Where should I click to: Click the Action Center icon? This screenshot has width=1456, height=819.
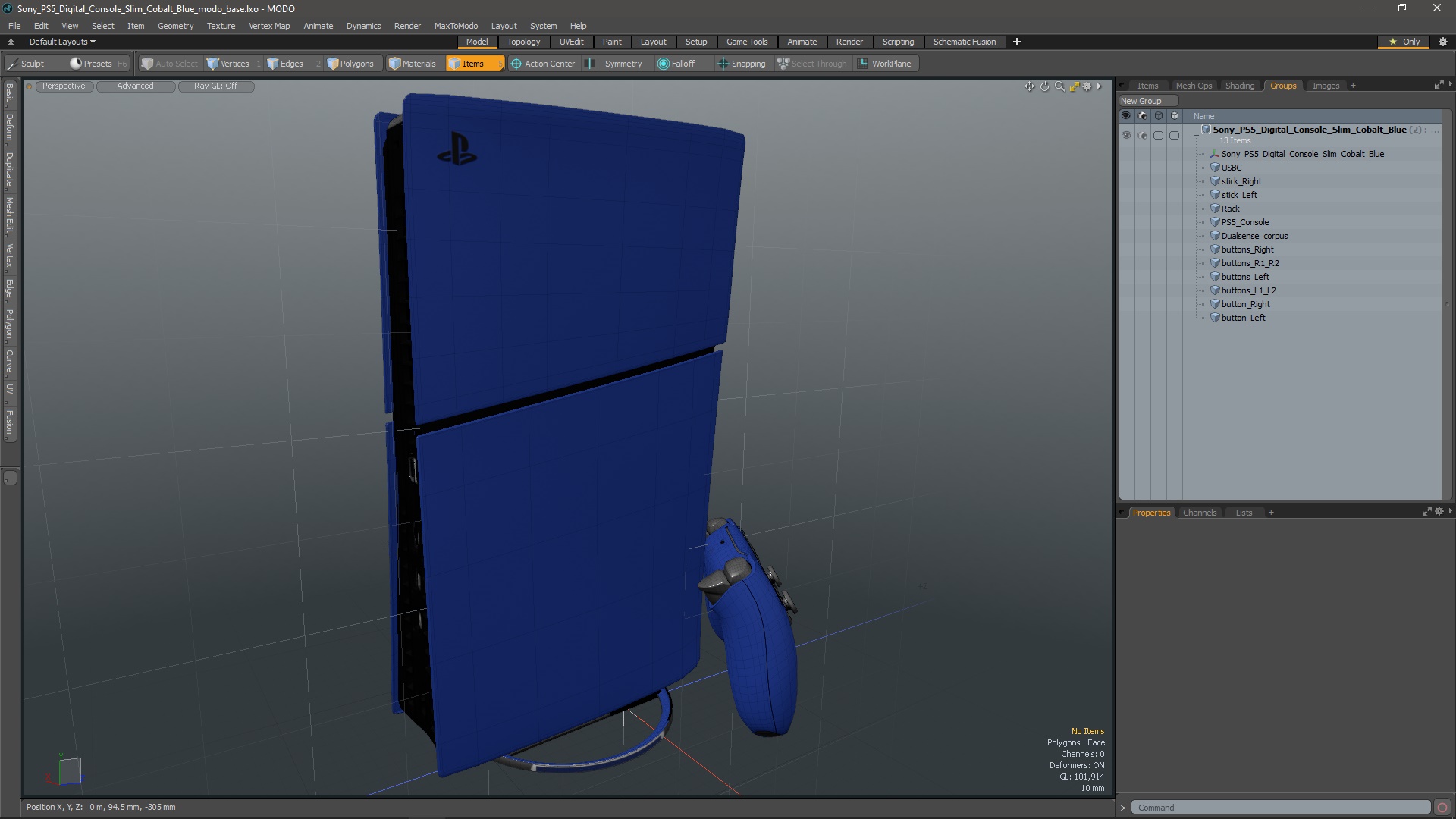pyautogui.click(x=516, y=64)
